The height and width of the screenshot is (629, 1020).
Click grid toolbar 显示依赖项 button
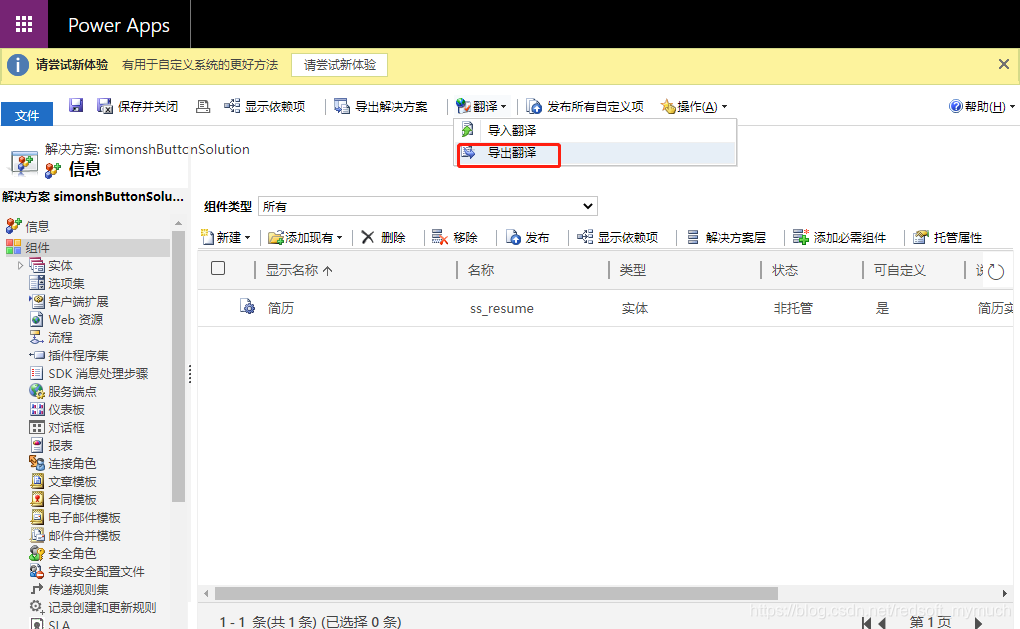pos(618,237)
